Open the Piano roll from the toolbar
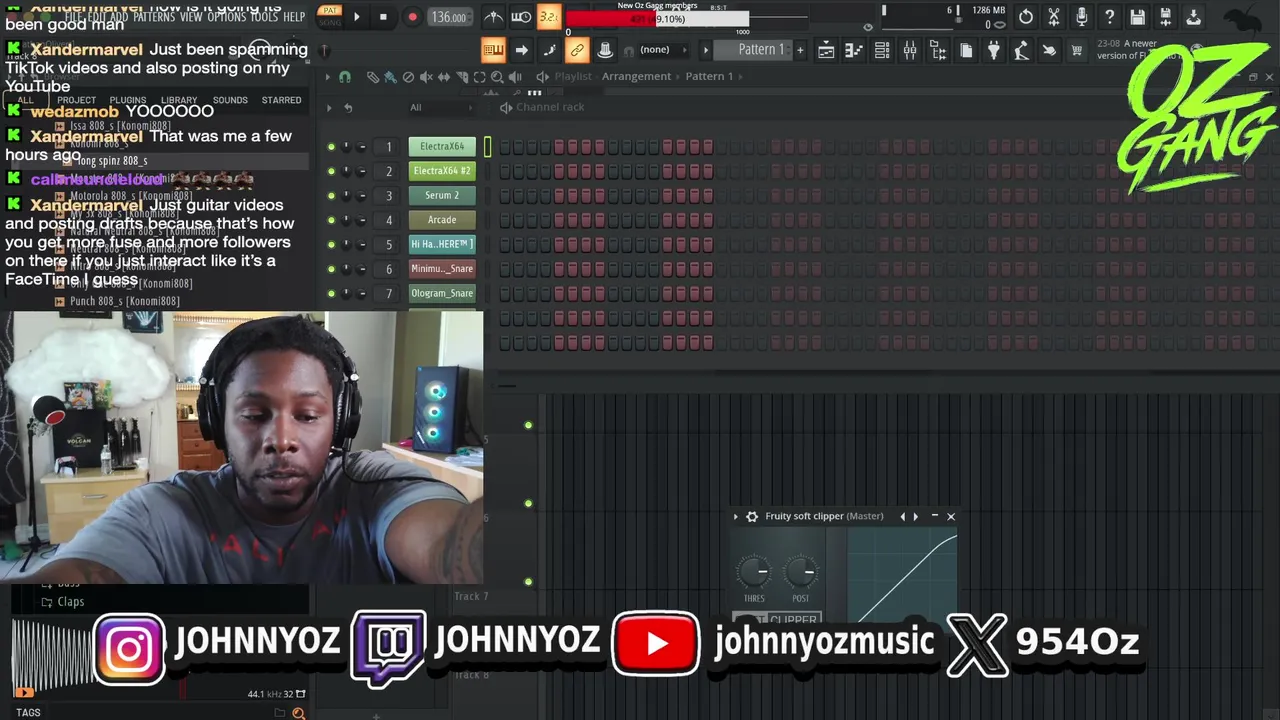This screenshot has width=1280, height=720. pyautogui.click(x=854, y=50)
